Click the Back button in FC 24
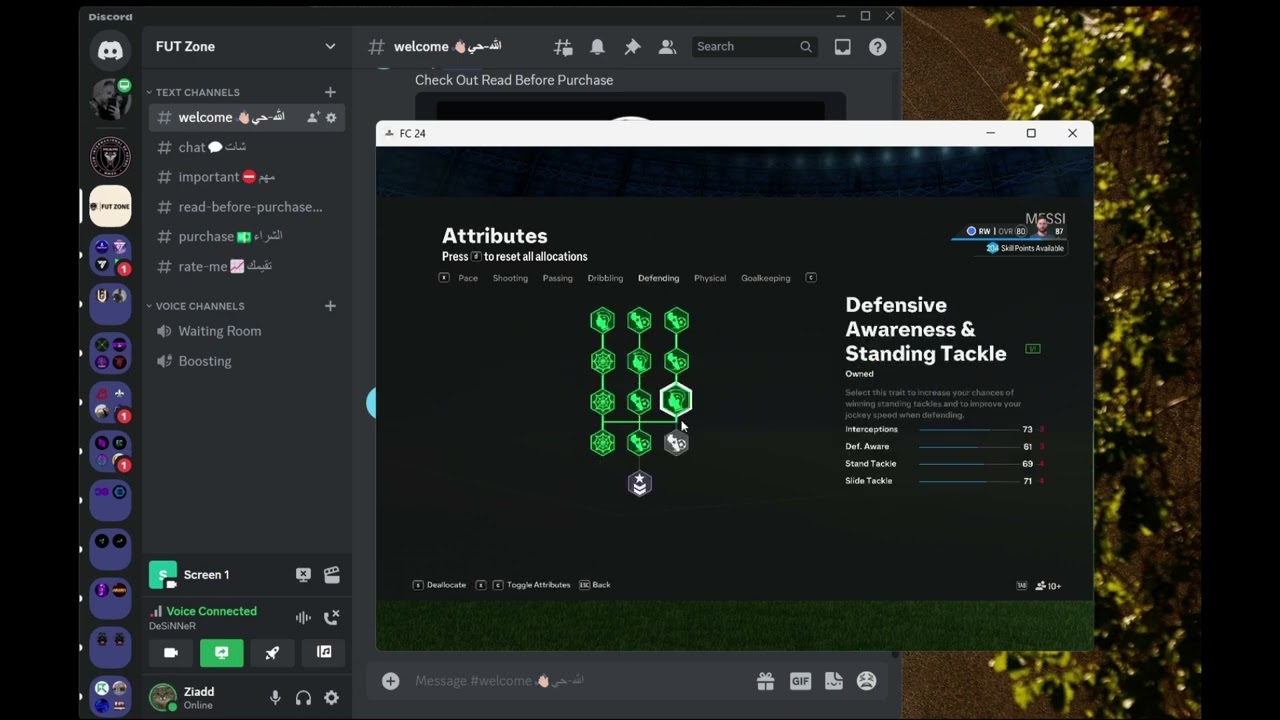This screenshot has height=720, width=1280. (x=595, y=585)
